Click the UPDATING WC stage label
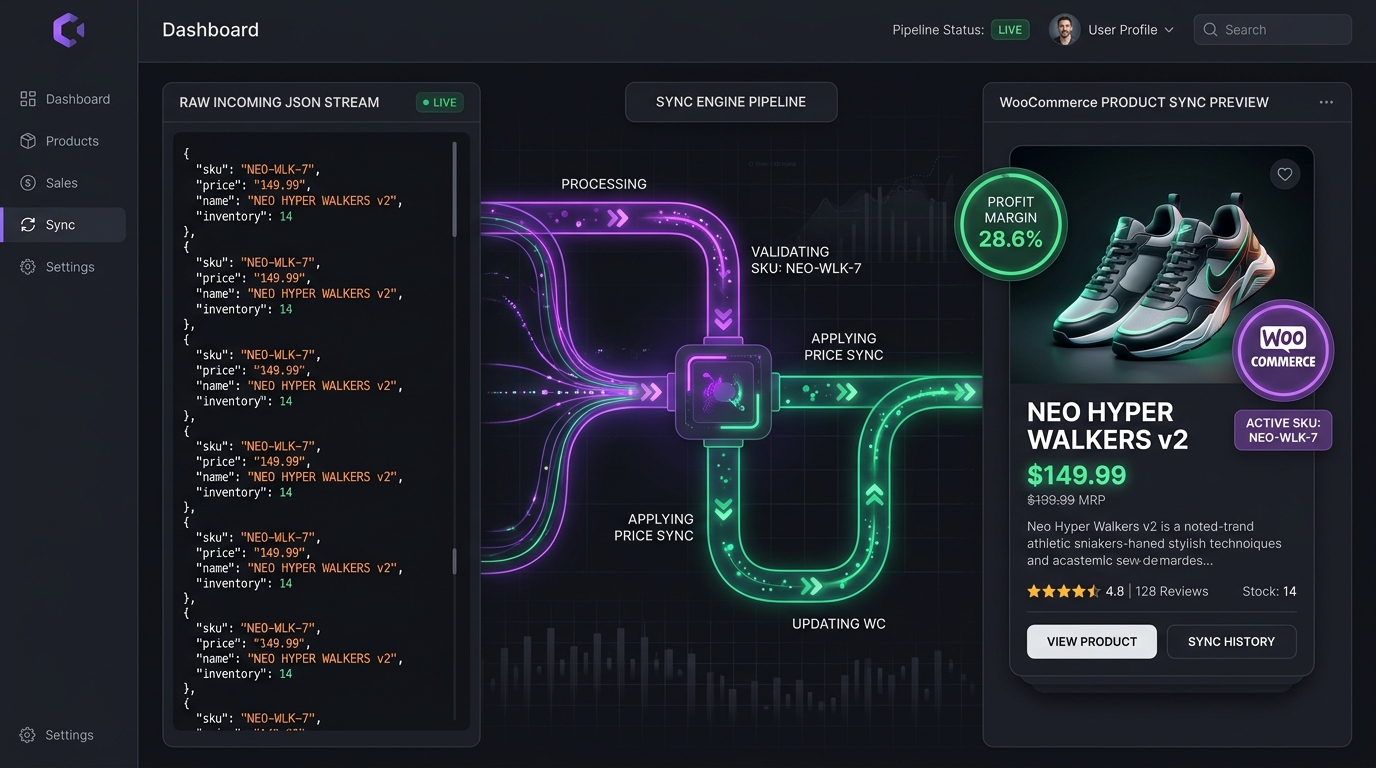This screenshot has height=768, width=1376. pyautogui.click(x=839, y=624)
